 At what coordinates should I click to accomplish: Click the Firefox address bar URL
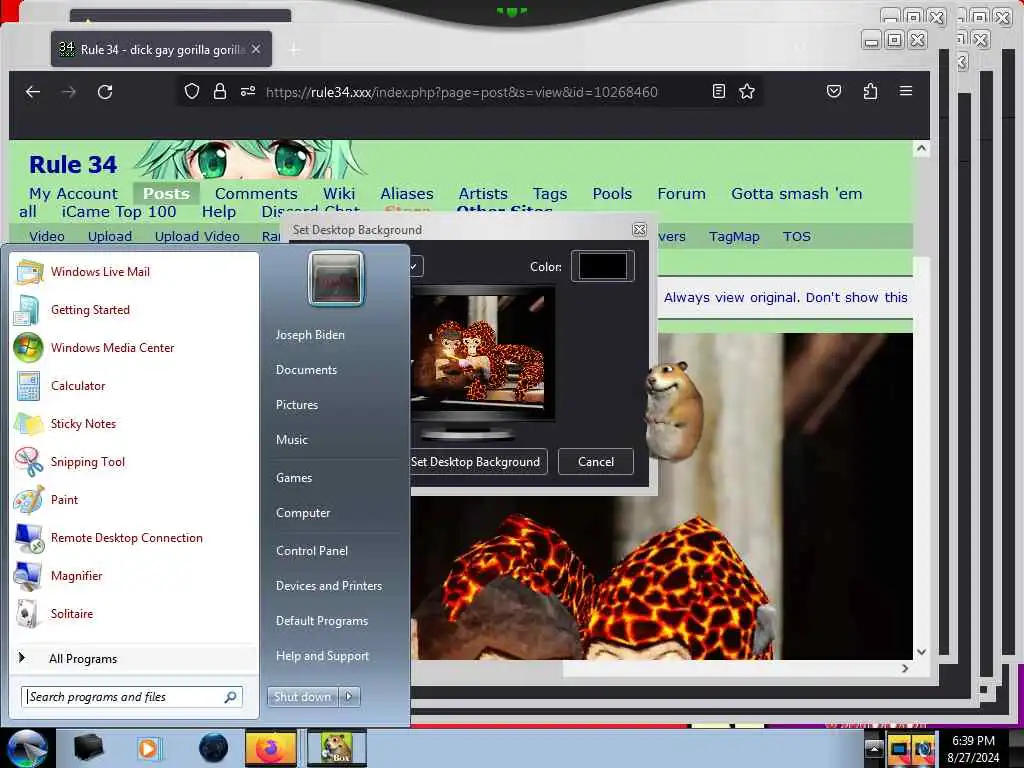(461, 92)
